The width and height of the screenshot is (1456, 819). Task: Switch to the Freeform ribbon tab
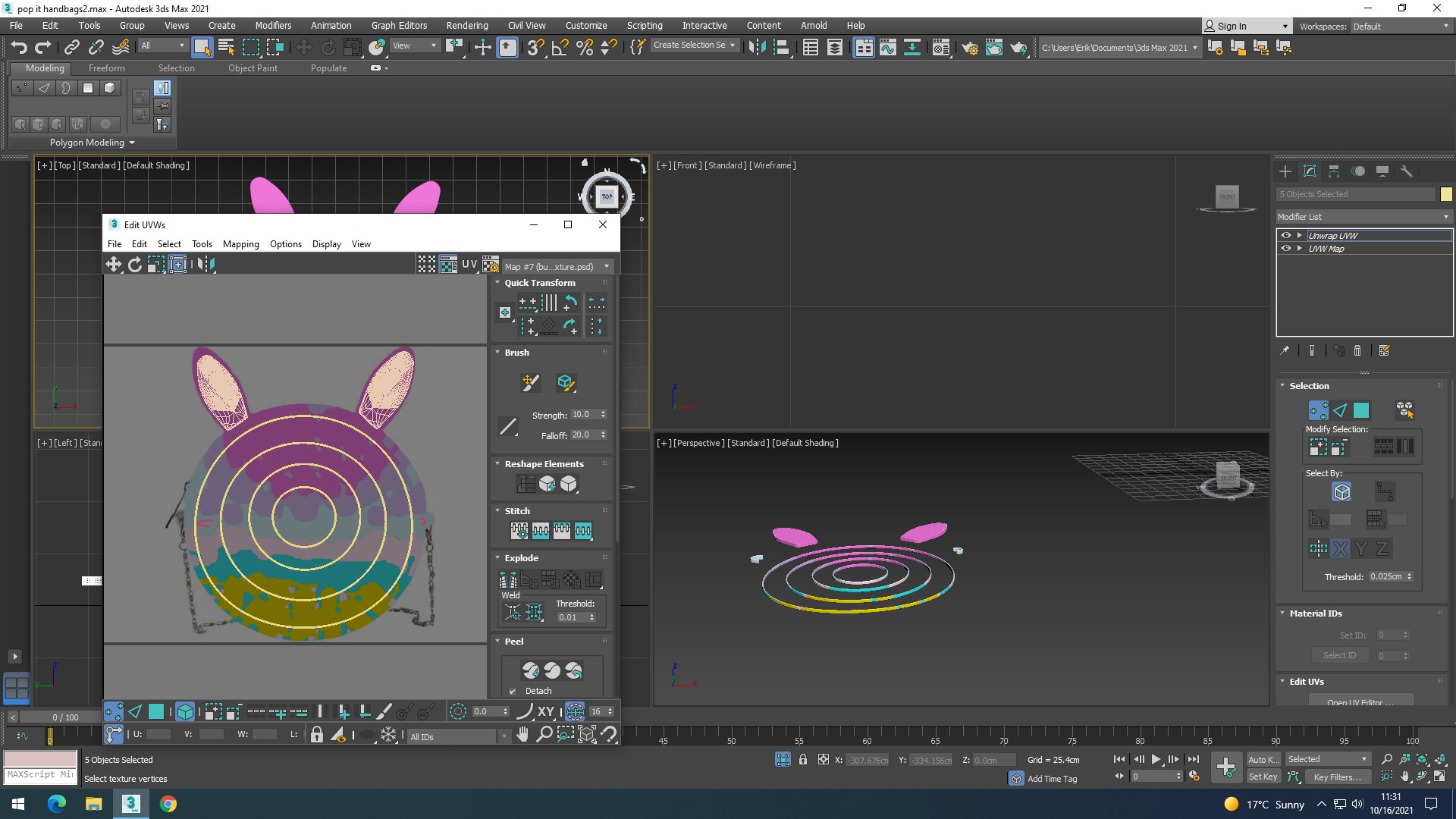pos(107,68)
